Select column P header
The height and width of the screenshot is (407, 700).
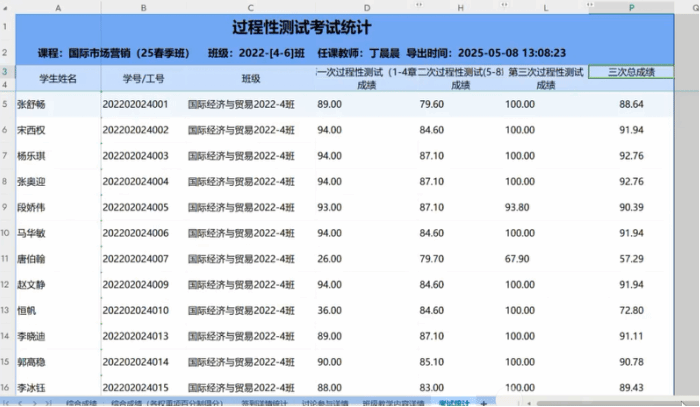pos(631,8)
